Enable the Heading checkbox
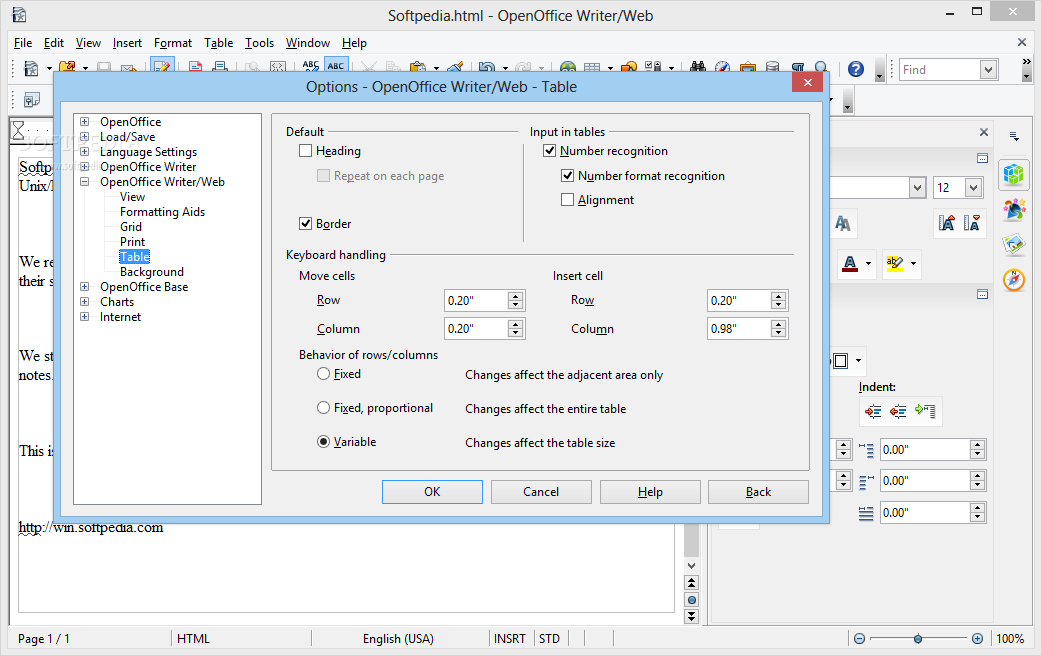Image resolution: width=1042 pixels, height=656 pixels. point(306,151)
